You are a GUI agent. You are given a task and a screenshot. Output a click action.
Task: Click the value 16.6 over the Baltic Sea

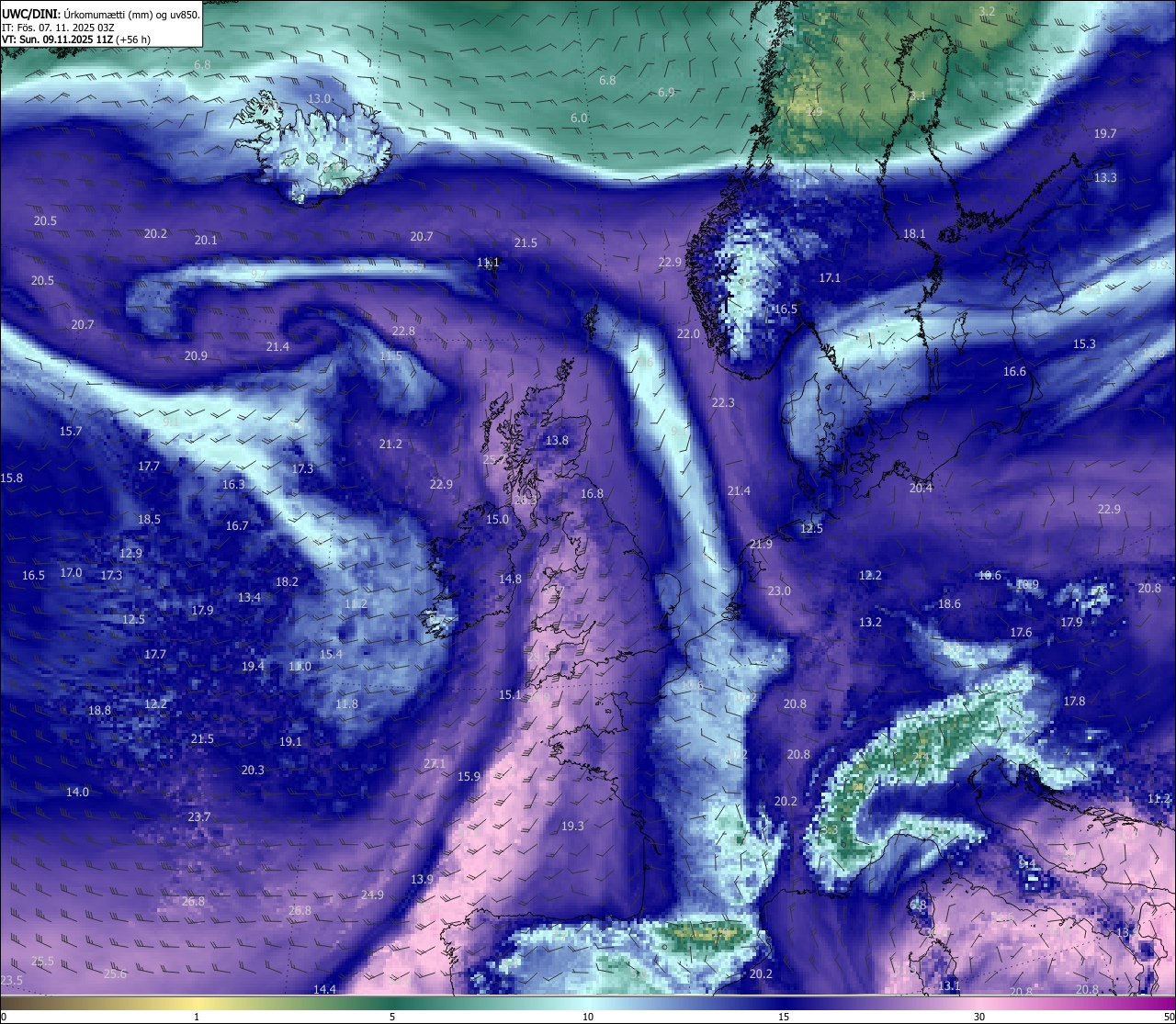tap(1014, 371)
